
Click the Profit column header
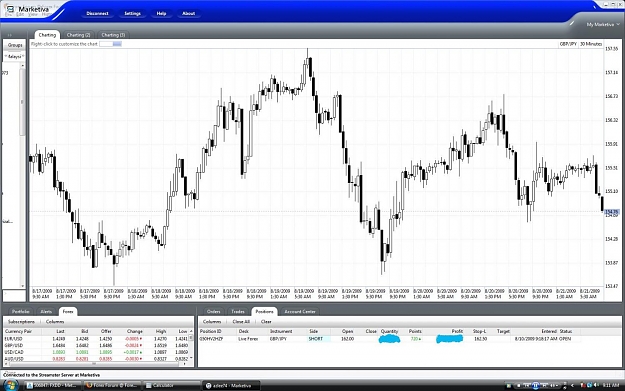(x=457, y=332)
